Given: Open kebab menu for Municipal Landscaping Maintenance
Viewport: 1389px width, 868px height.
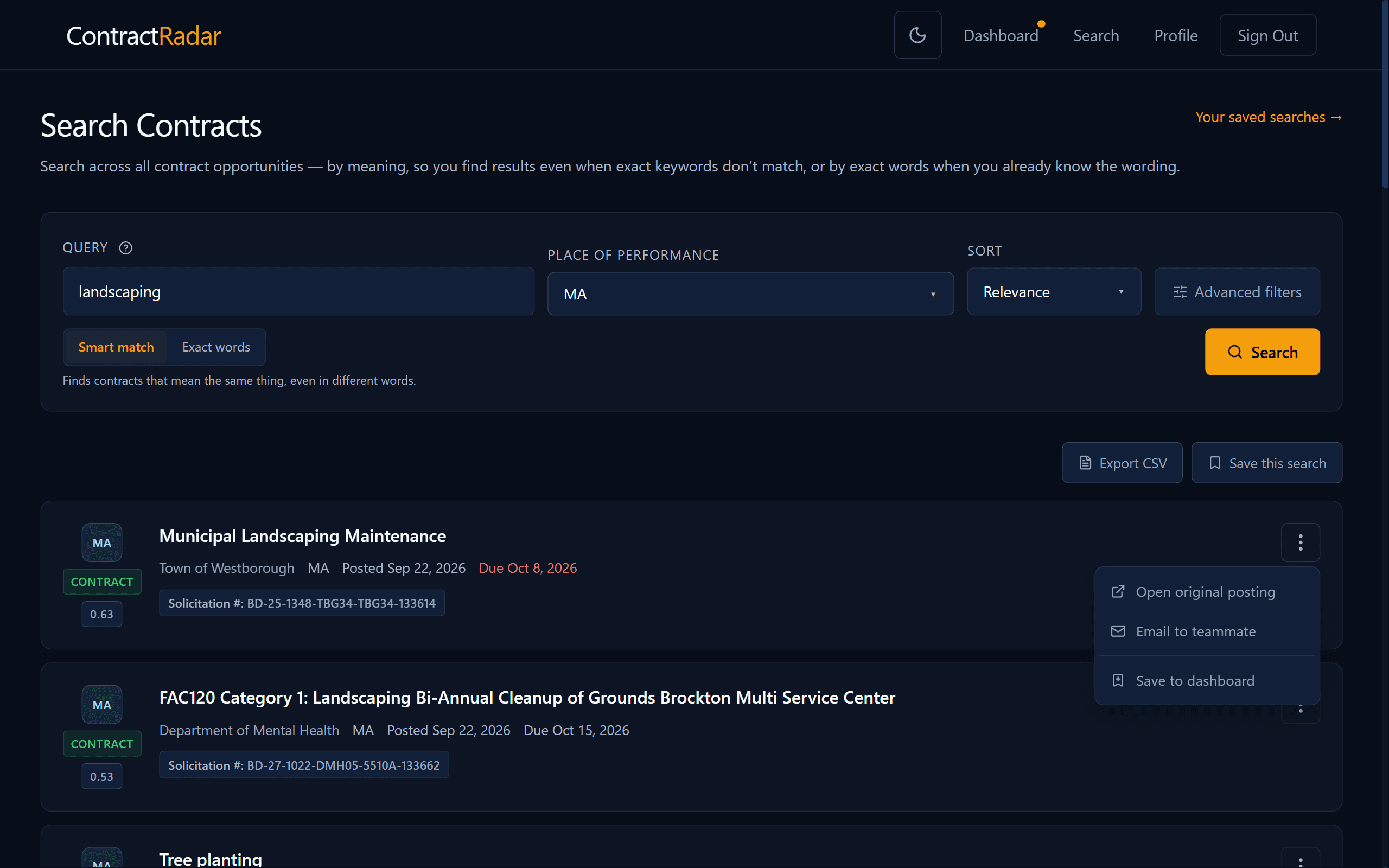Looking at the screenshot, I should 1300,542.
